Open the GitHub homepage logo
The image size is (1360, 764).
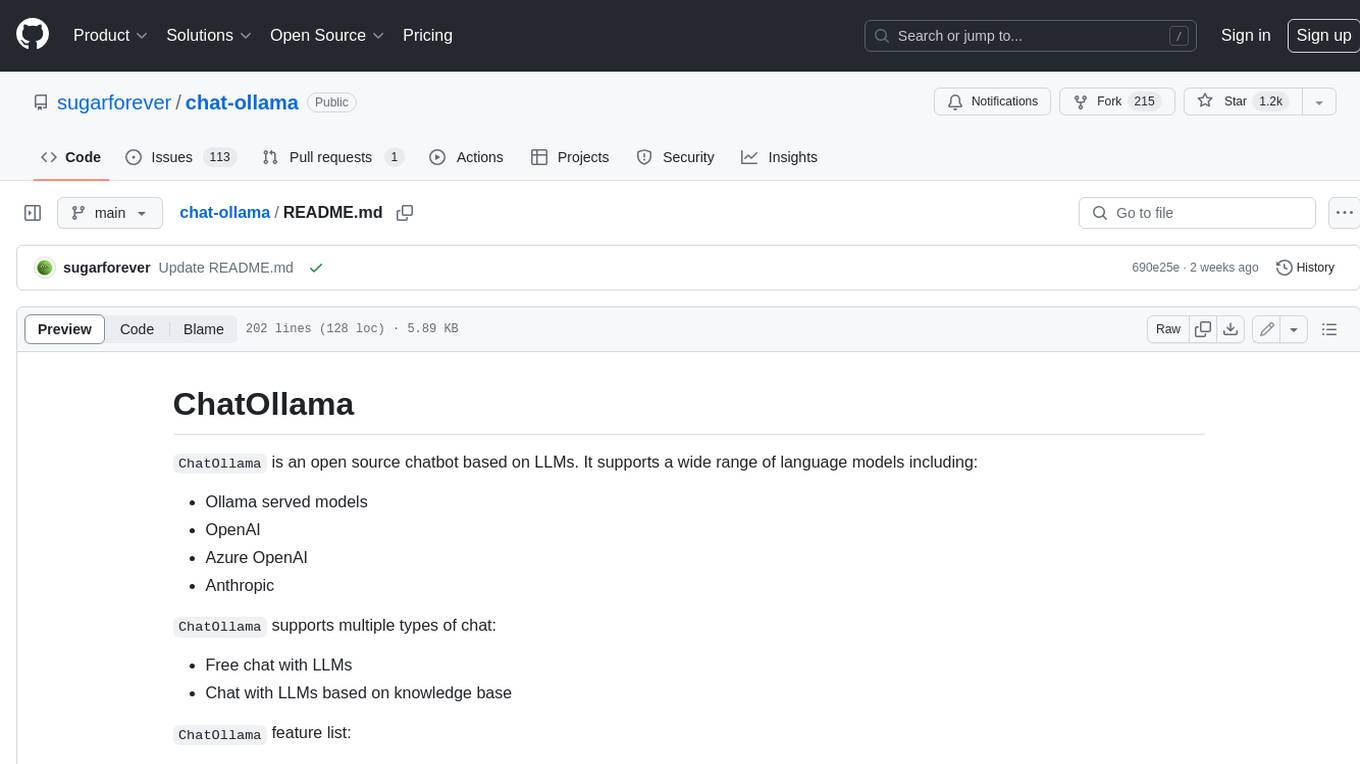point(32,35)
